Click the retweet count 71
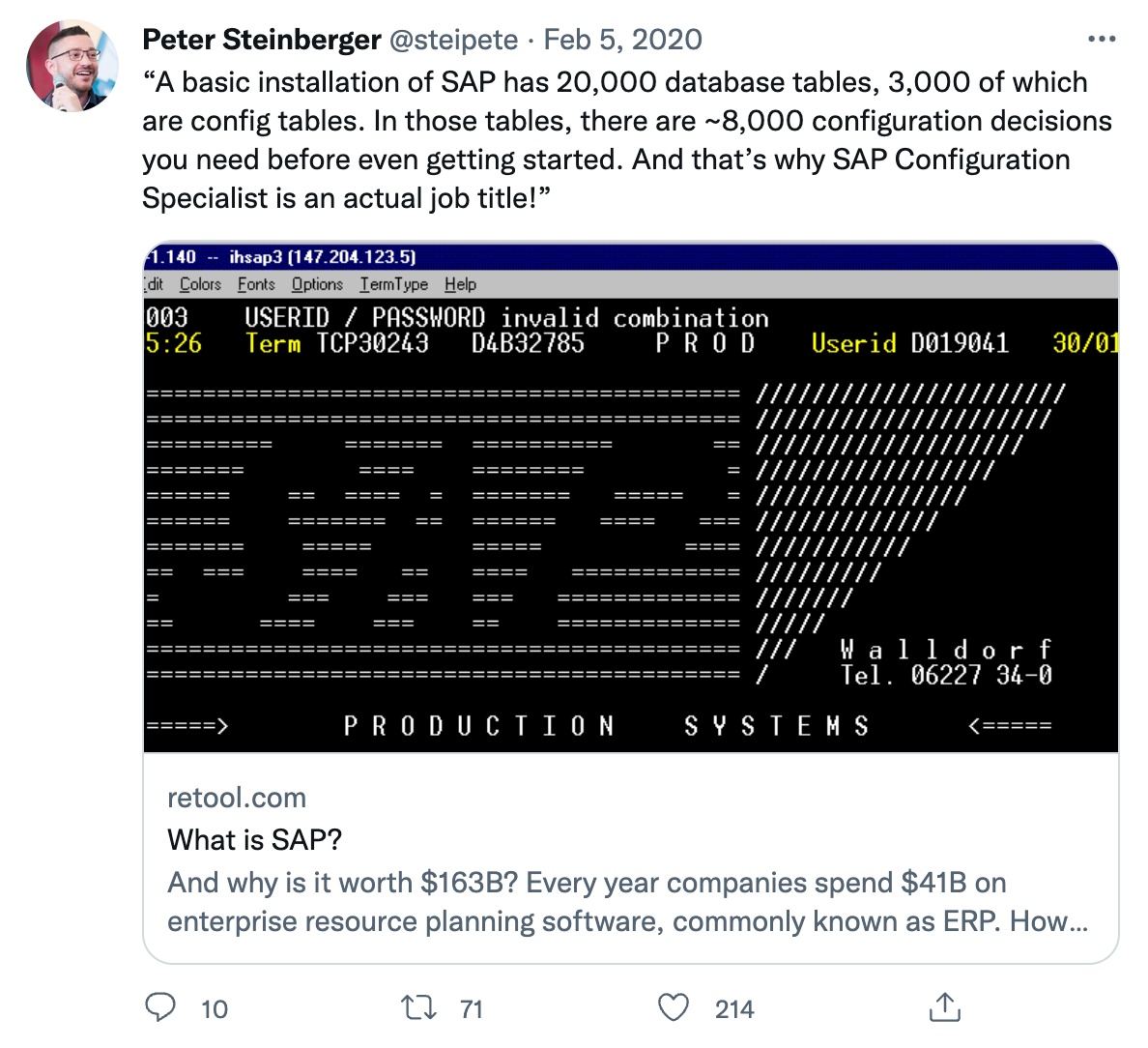 (472, 1009)
